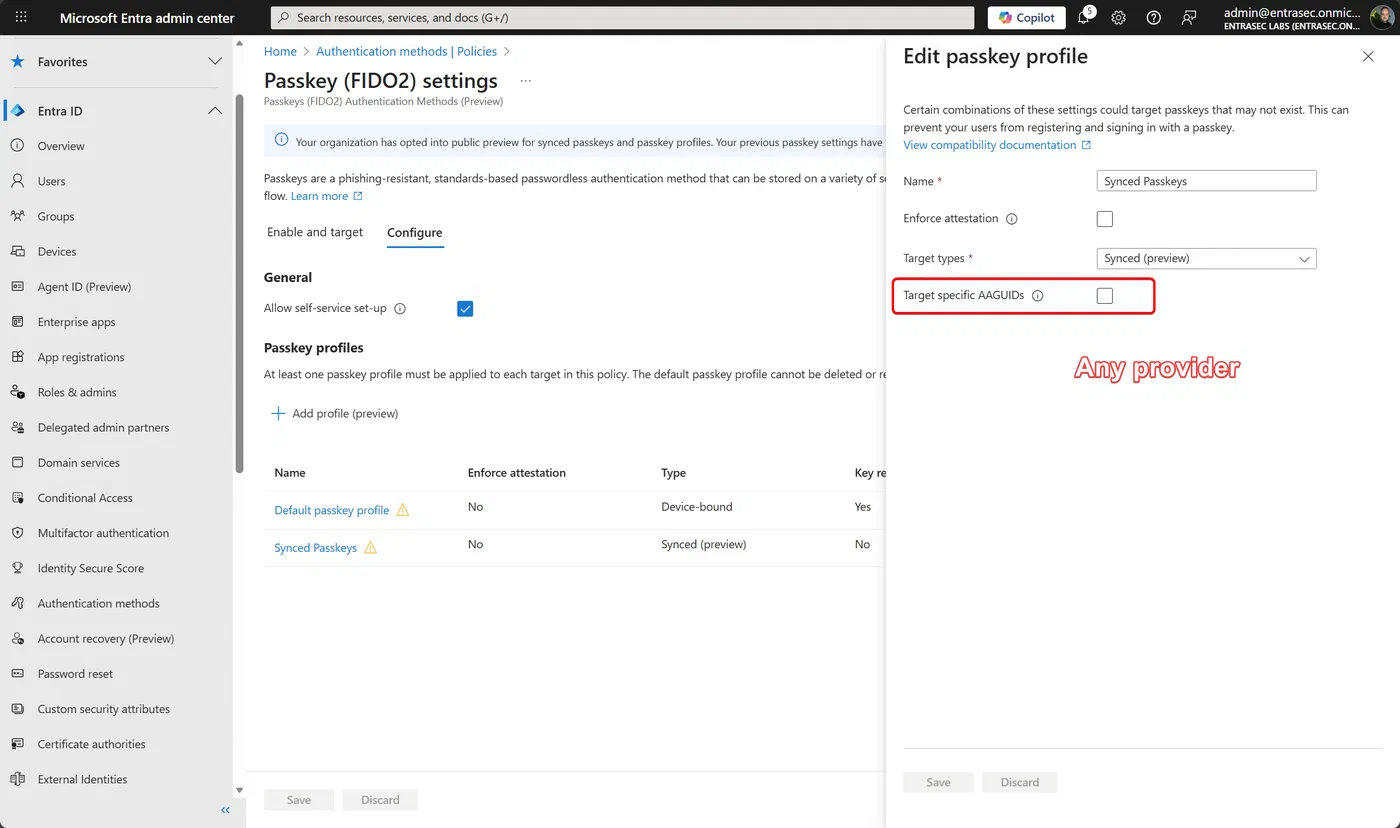Open the Synced Passkeys profile link

pos(316,548)
